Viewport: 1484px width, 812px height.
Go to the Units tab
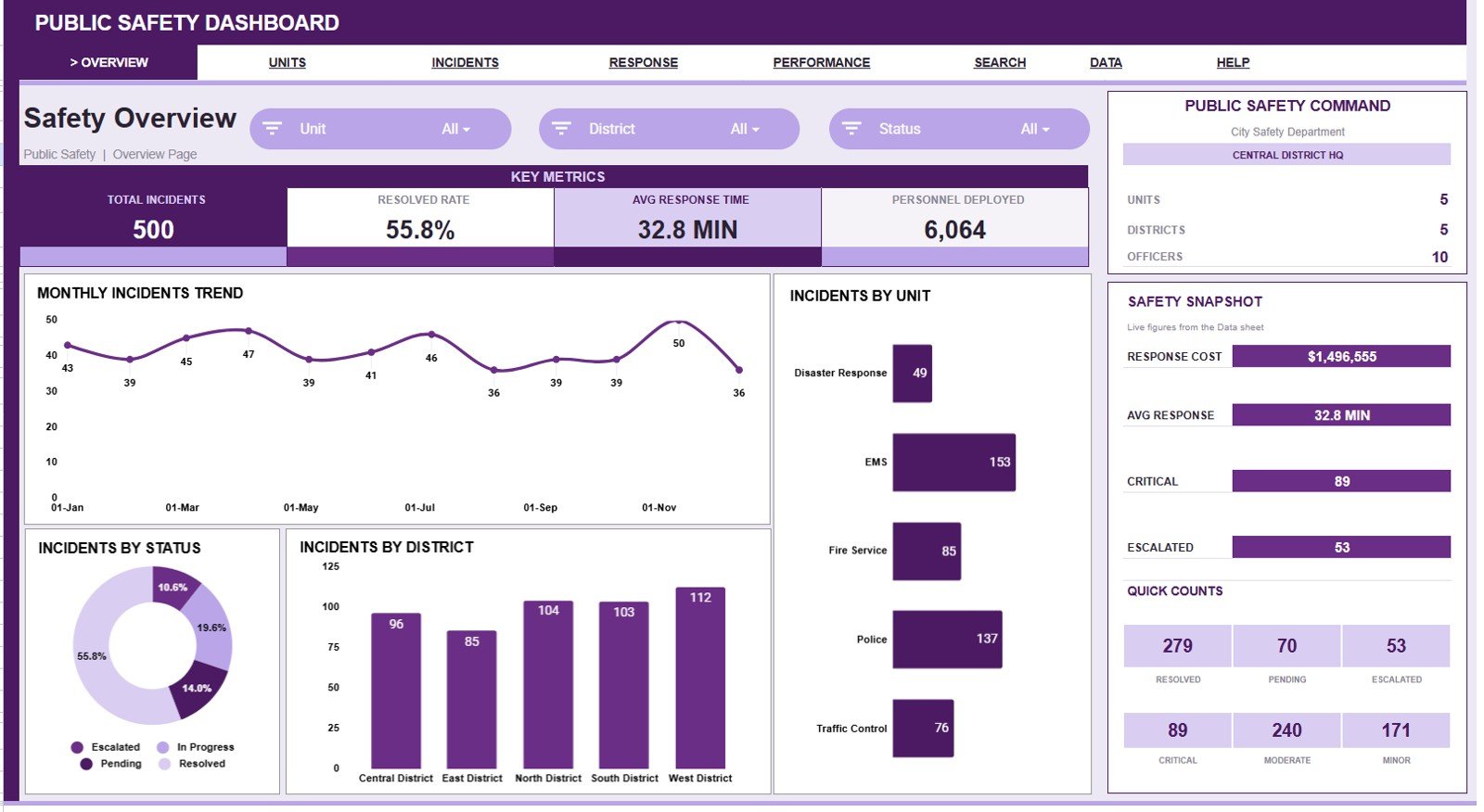[x=288, y=62]
